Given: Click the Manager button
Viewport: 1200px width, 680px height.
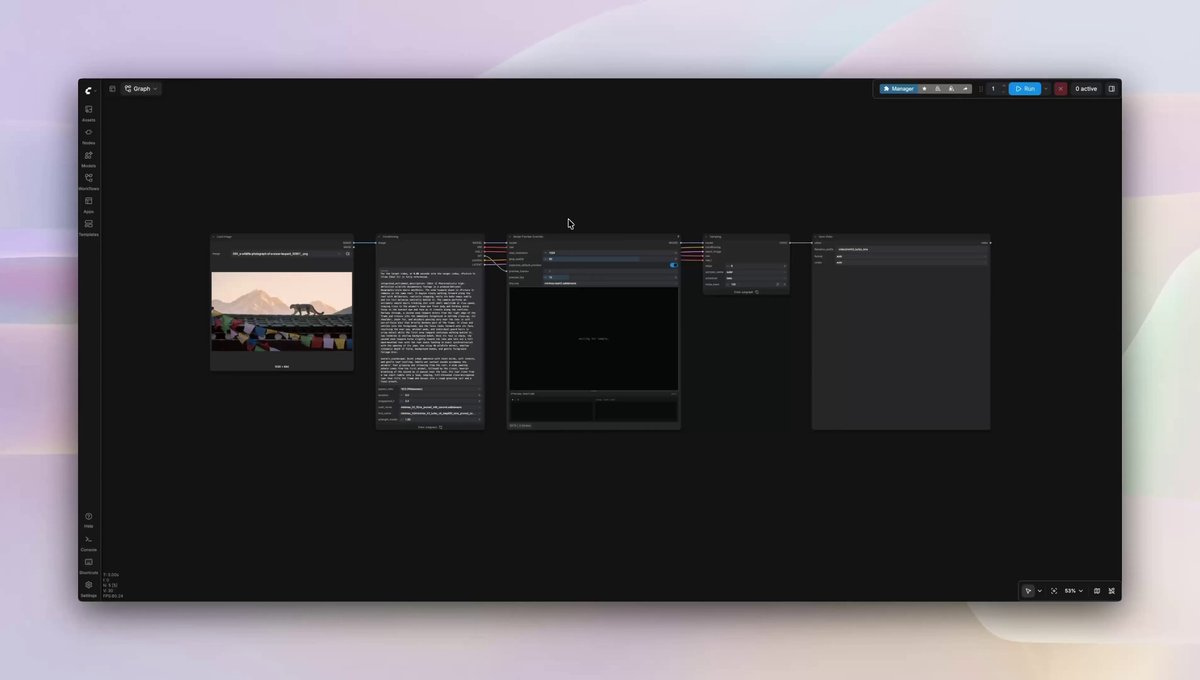Looking at the screenshot, I should tap(898, 89).
